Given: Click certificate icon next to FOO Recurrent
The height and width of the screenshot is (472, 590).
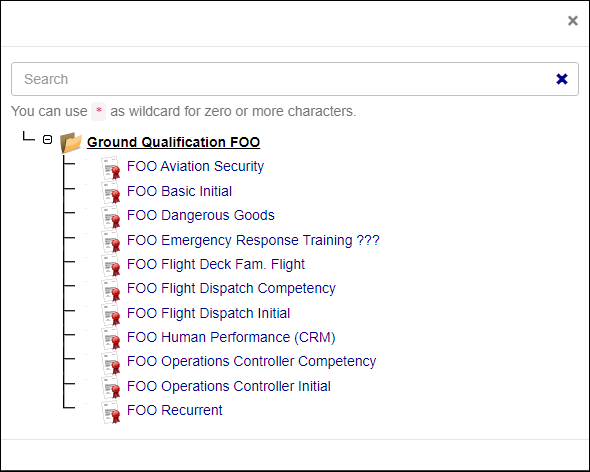Looking at the screenshot, I should (111, 412).
